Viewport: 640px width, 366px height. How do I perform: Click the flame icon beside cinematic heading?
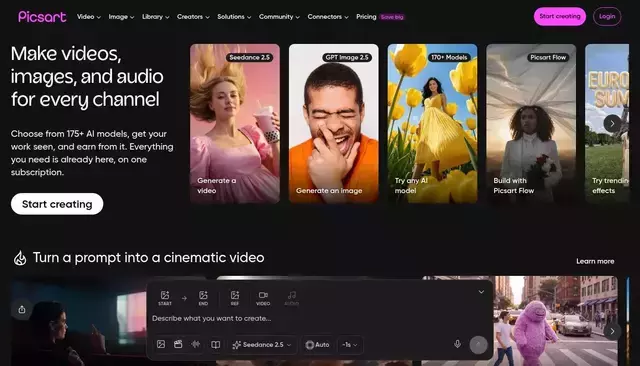(x=20, y=258)
